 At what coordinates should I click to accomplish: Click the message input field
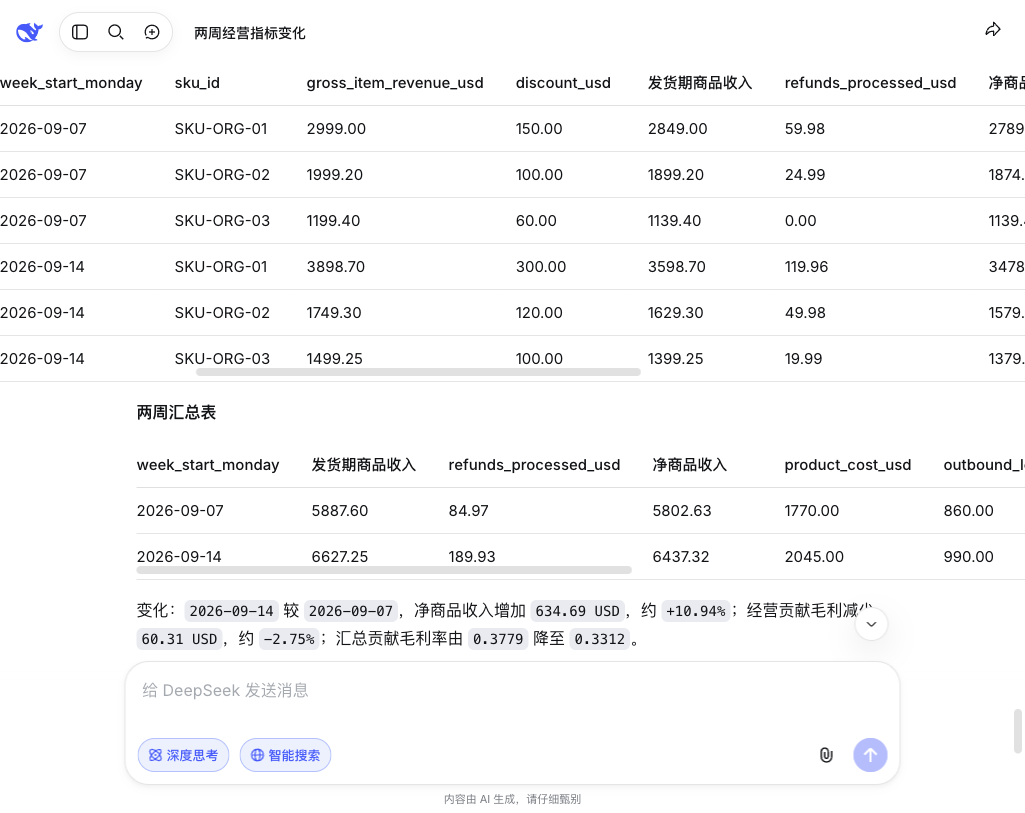coord(512,691)
